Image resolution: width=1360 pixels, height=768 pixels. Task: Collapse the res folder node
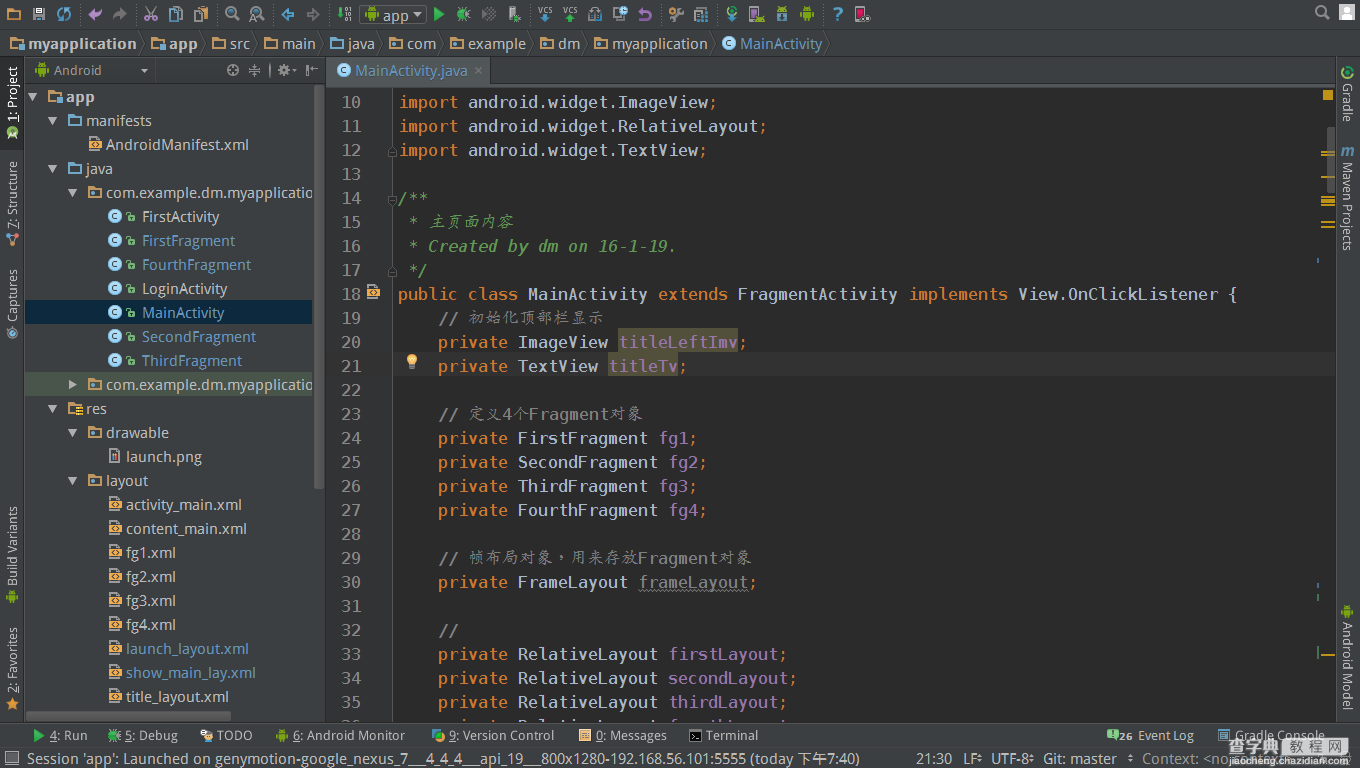coord(53,409)
